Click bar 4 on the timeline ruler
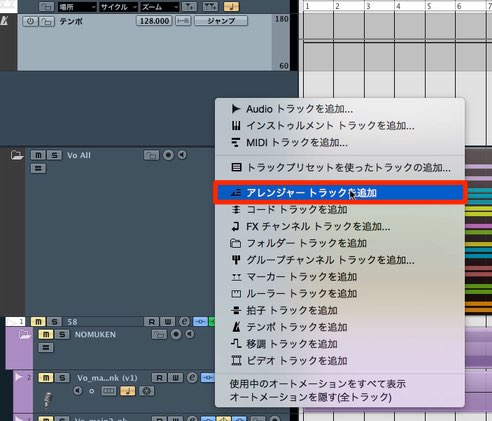 [x=398, y=6]
